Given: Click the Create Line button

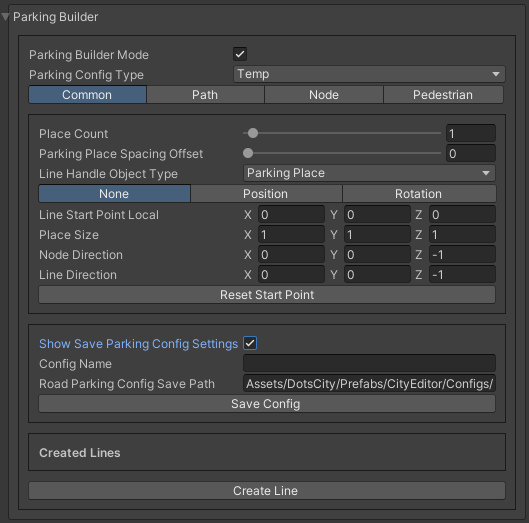Looking at the screenshot, I should (x=267, y=490).
